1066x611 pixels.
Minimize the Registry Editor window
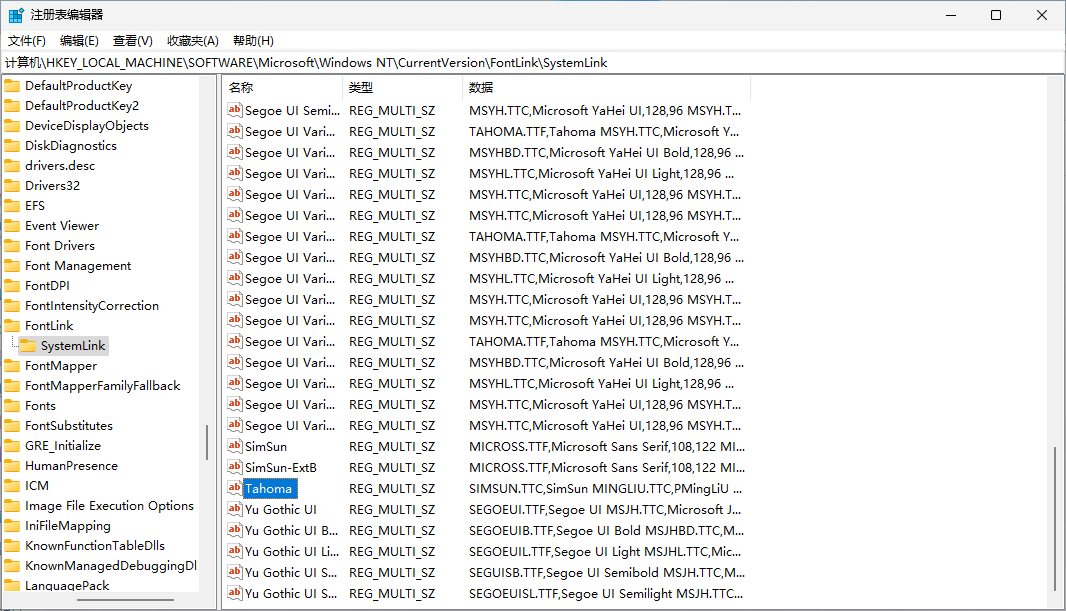pos(951,15)
